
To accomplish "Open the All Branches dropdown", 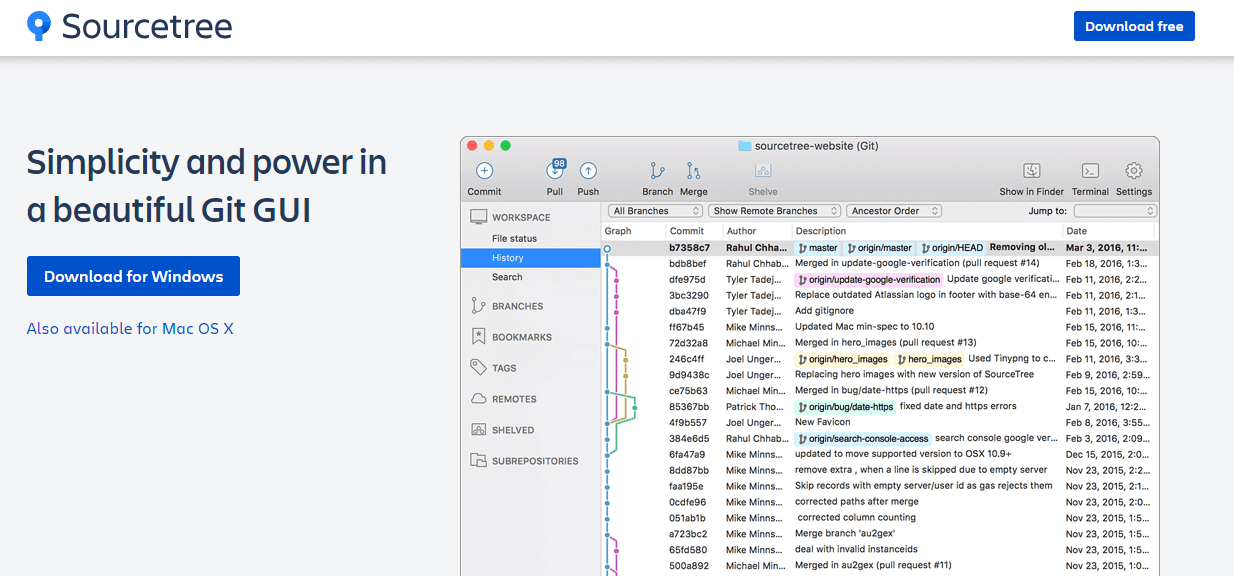I will tap(654, 210).
